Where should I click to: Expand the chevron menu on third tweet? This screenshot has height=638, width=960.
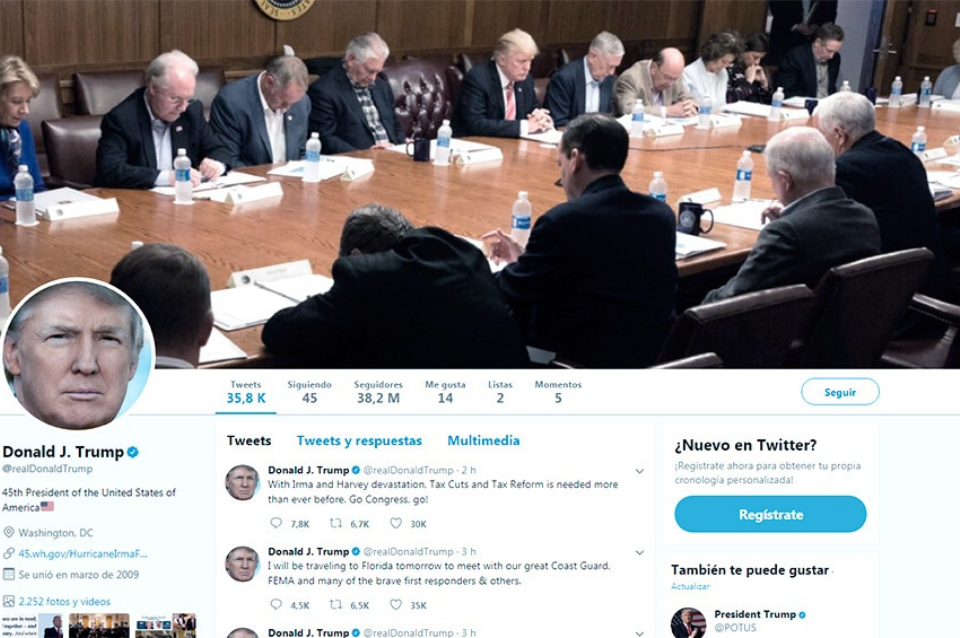point(639,633)
